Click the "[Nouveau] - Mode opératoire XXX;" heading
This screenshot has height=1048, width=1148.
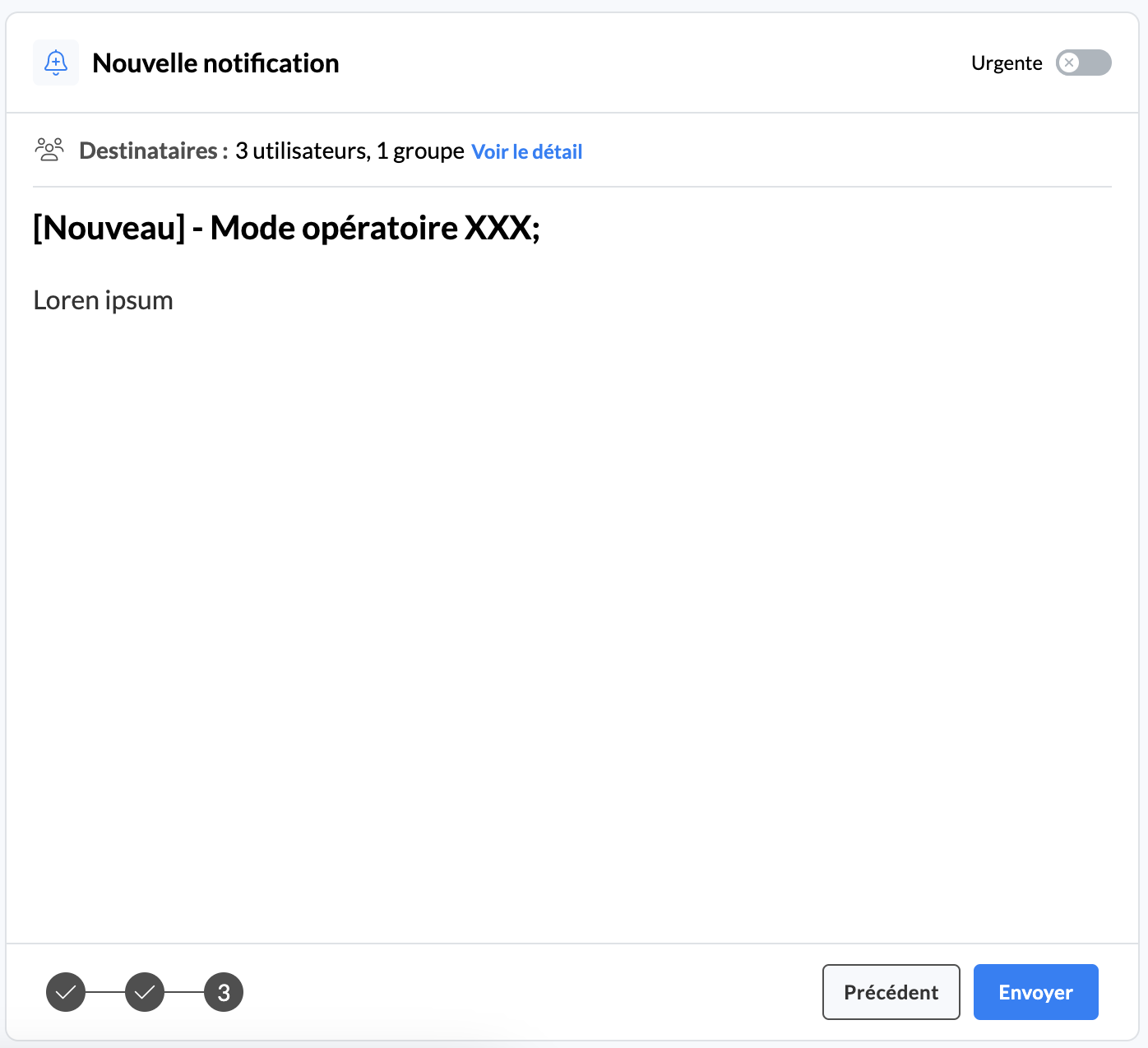click(x=286, y=228)
